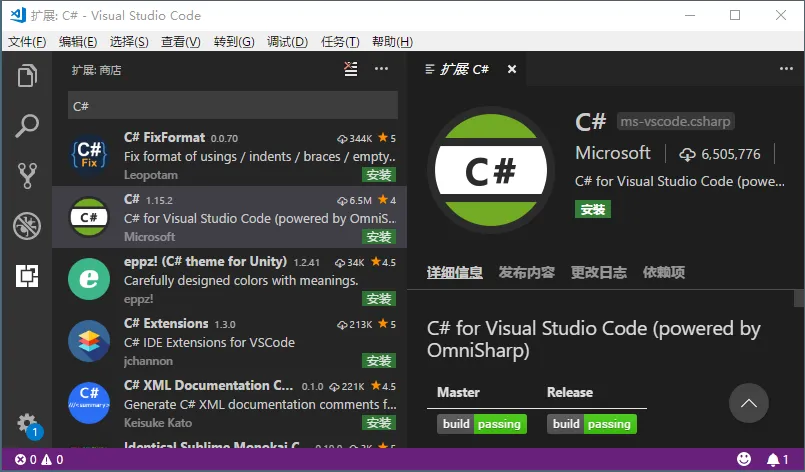Click the large C# logo in details
The height and width of the screenshot is (472, 805).
pos(491,170)
